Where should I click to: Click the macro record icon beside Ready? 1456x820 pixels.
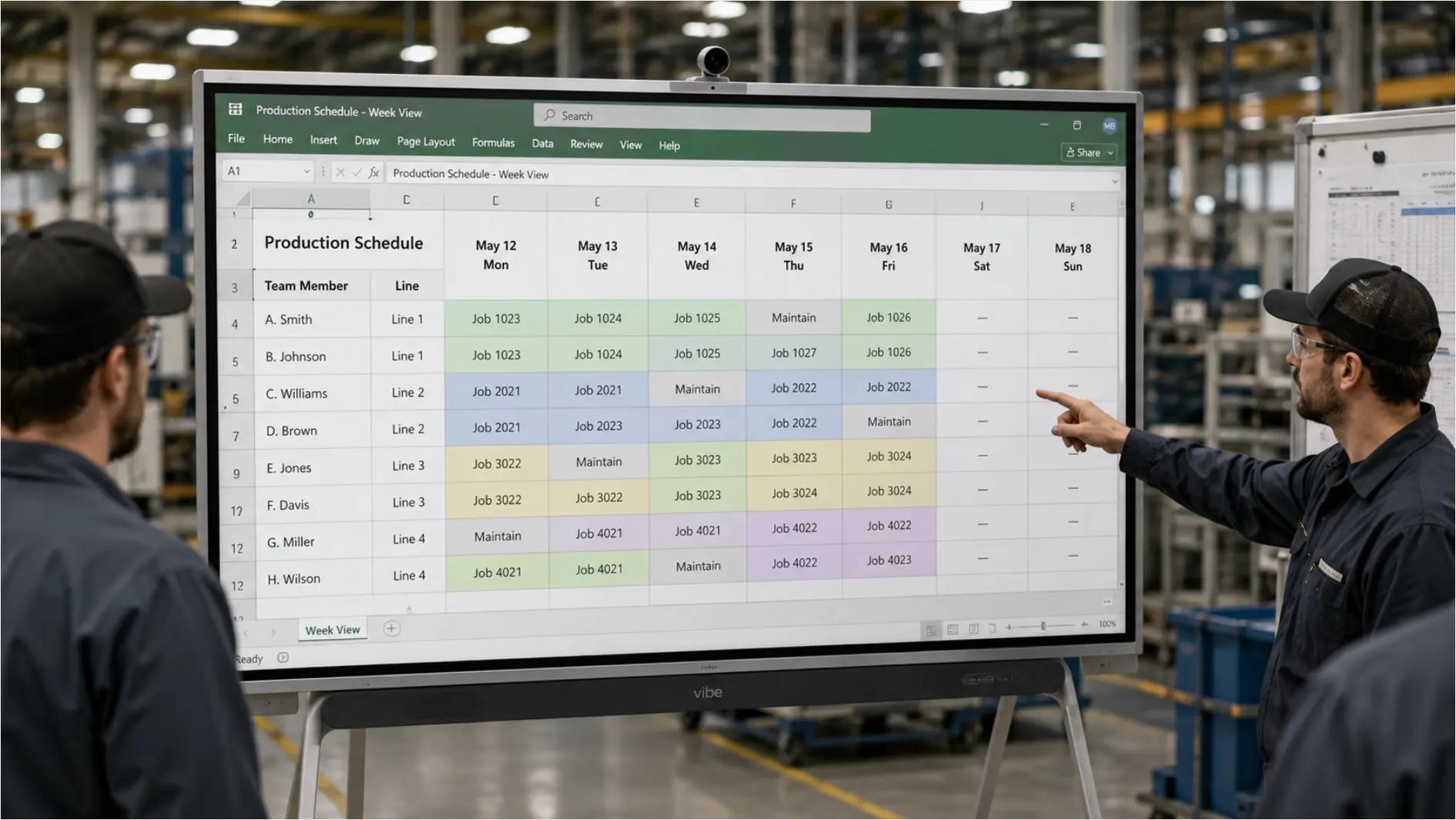[283, 658]
